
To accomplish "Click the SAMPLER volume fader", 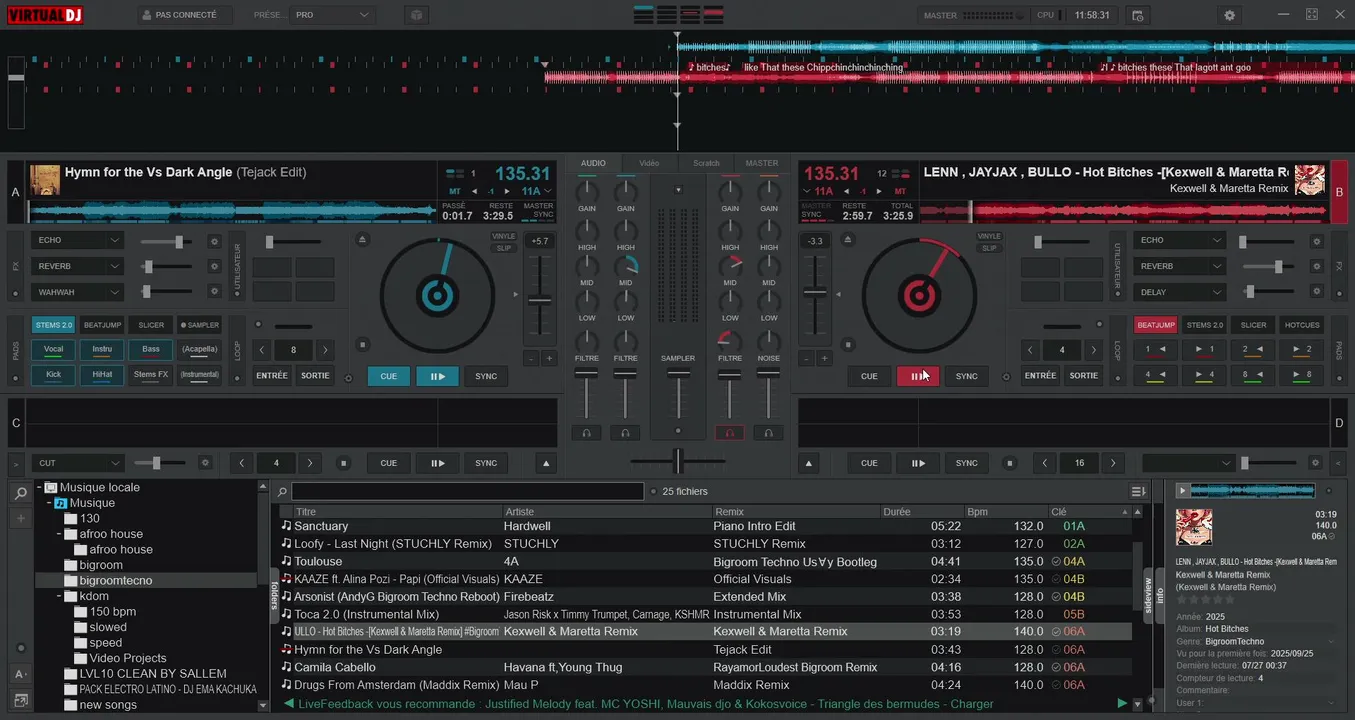I will click(x=678, y=373).
